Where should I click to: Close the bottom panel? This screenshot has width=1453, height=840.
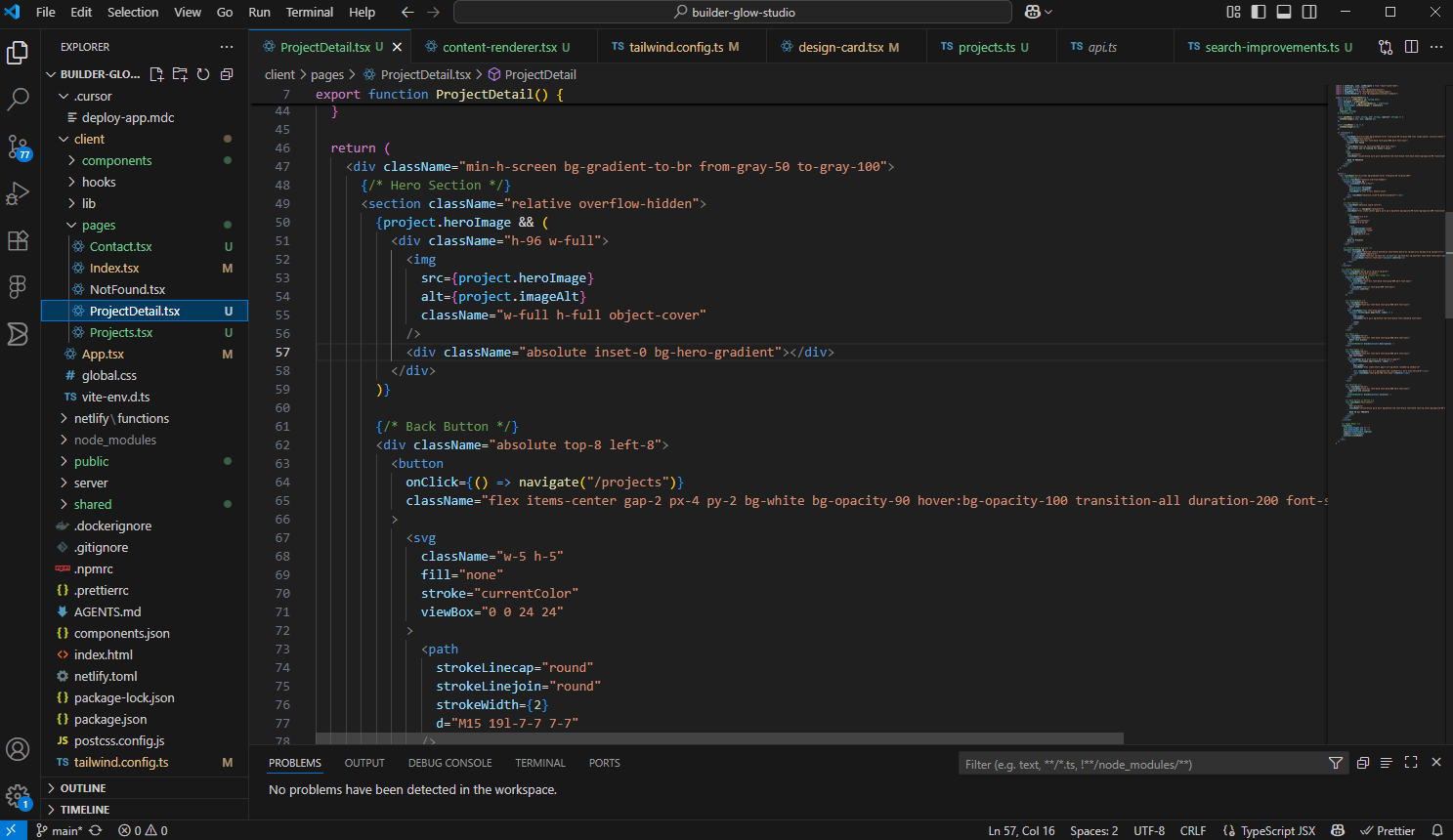pos(1436,763)
